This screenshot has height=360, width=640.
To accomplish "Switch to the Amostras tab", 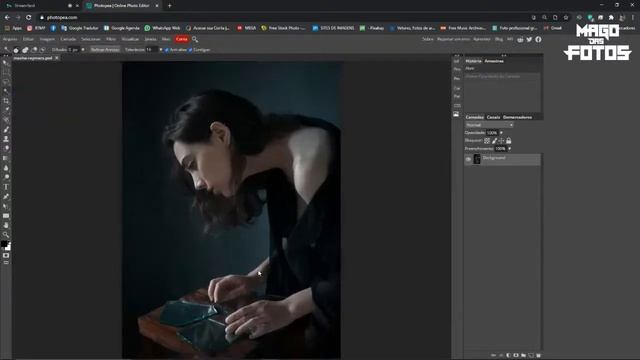I will (494, 61).
